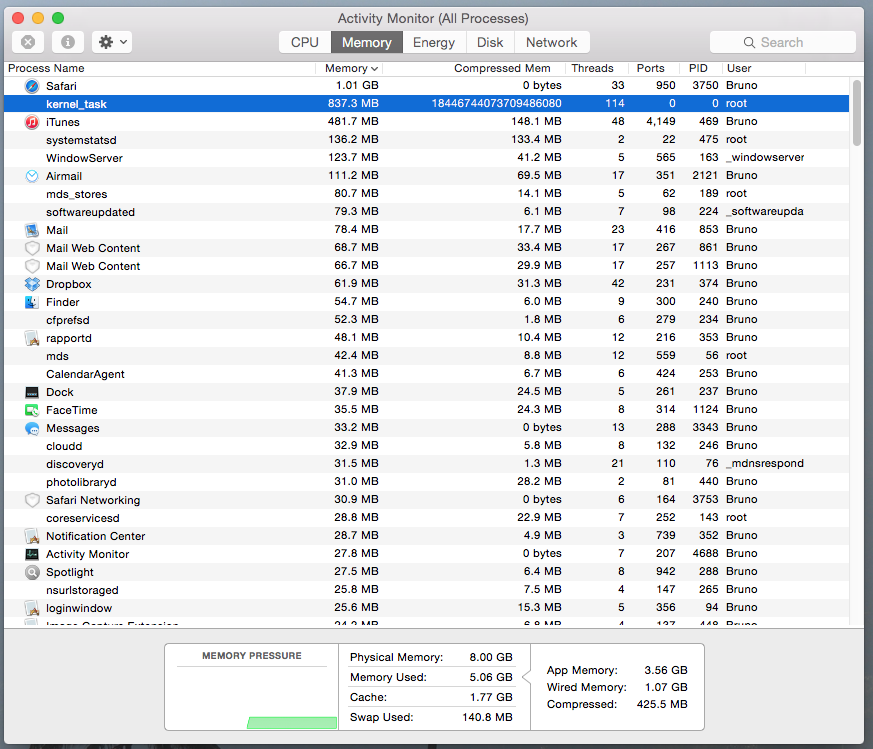The height and width of the screenshot is (749, 873).
Task: Select the discoveryd process row
Action: (x=426, y=464)
